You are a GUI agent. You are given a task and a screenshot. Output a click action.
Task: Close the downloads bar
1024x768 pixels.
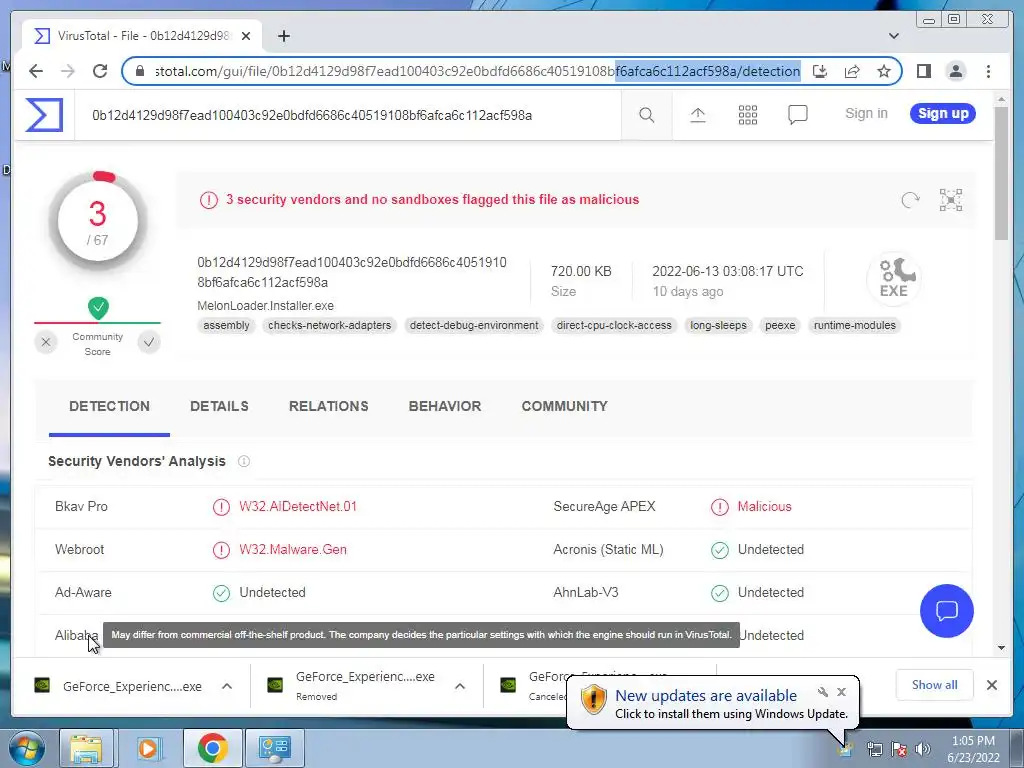point(991,685)
